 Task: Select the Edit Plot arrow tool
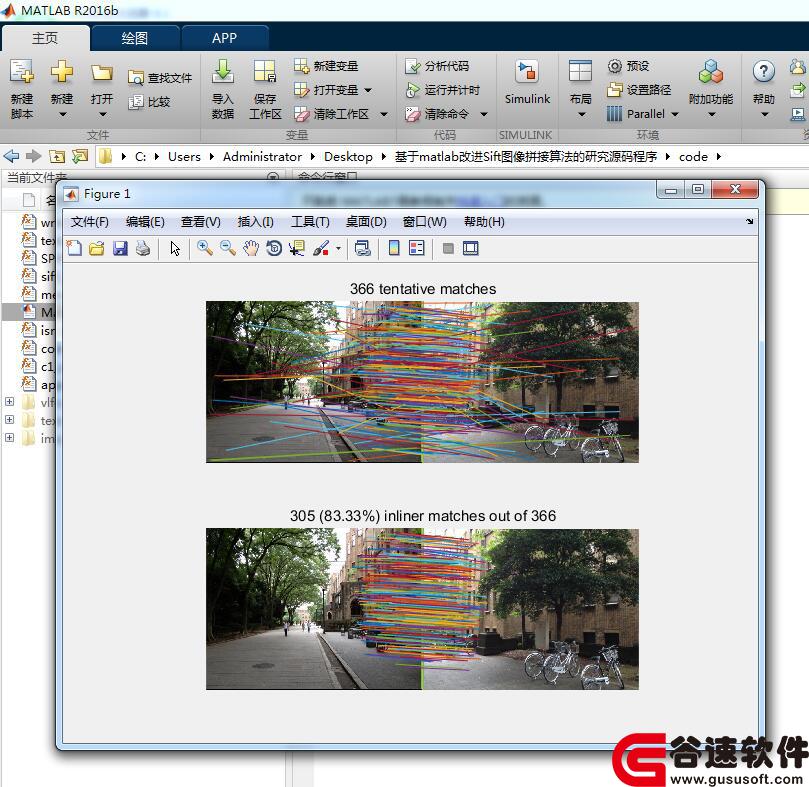pos(175,248)
